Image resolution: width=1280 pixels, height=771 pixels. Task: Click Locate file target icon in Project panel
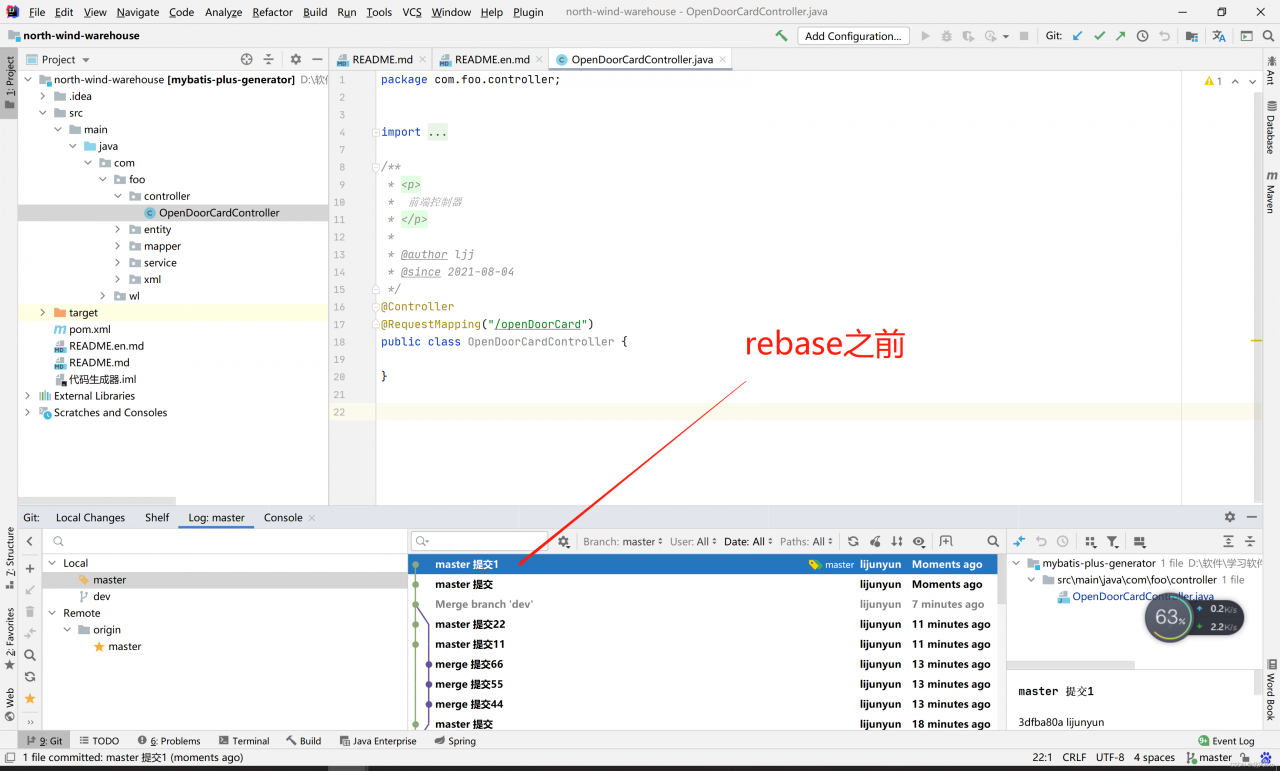point(247,59)
